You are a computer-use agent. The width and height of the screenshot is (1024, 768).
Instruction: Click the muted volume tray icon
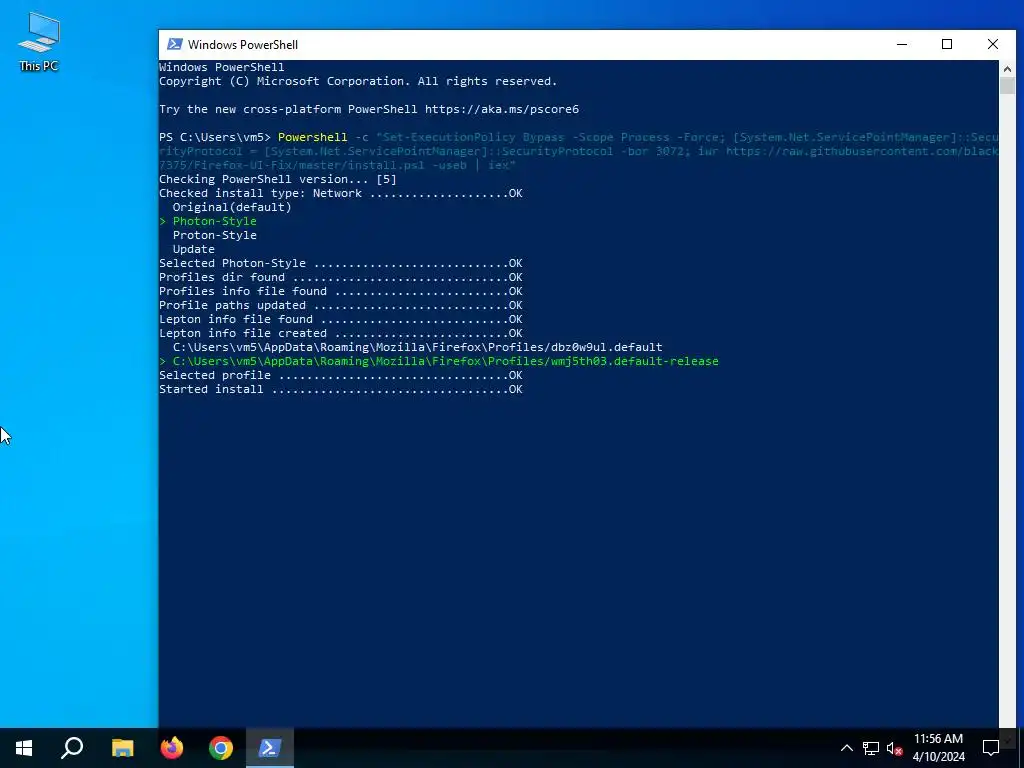point(894,748)
